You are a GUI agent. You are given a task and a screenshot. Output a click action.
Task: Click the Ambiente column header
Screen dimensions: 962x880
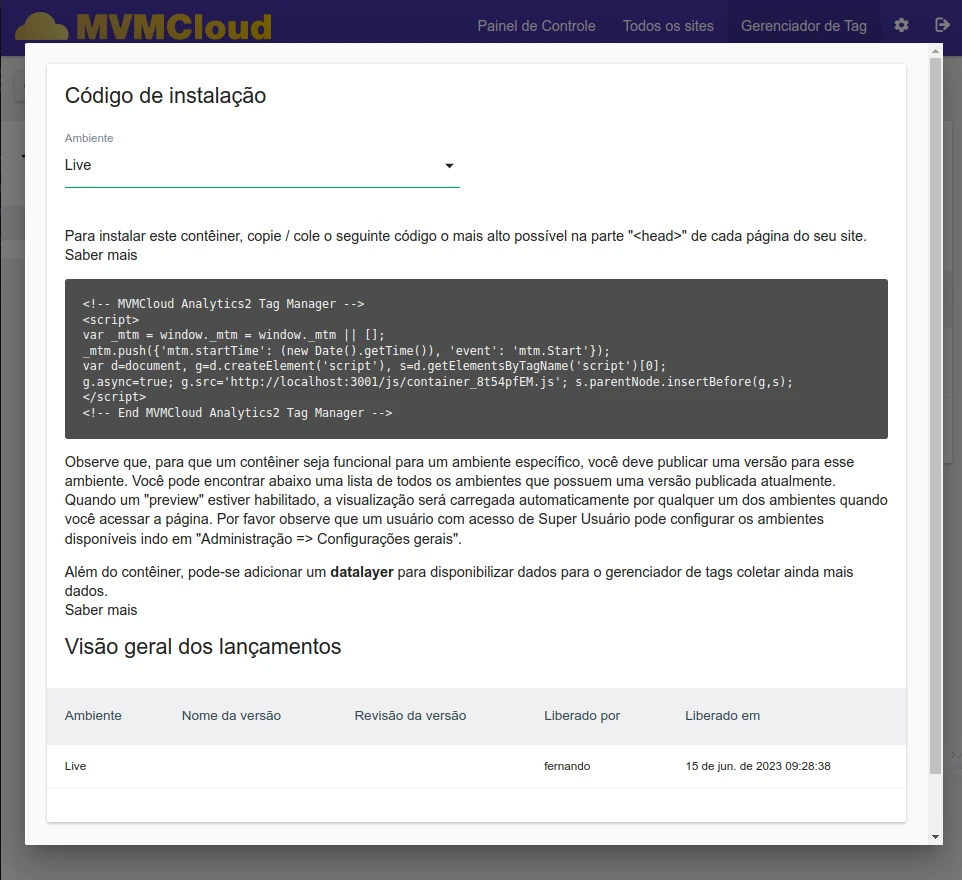[x=93, y=716]
